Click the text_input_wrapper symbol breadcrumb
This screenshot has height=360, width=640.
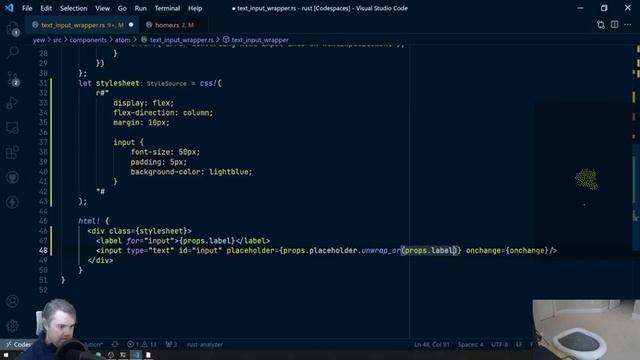[x=256, y=40]
